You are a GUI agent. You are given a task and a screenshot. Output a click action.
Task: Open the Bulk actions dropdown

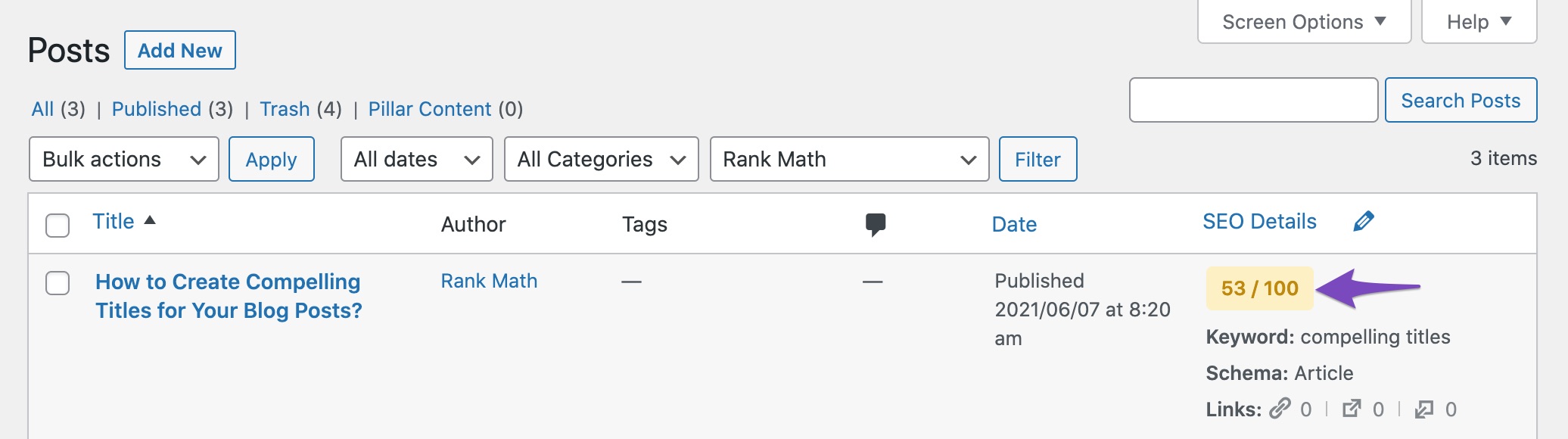[124, 159]
